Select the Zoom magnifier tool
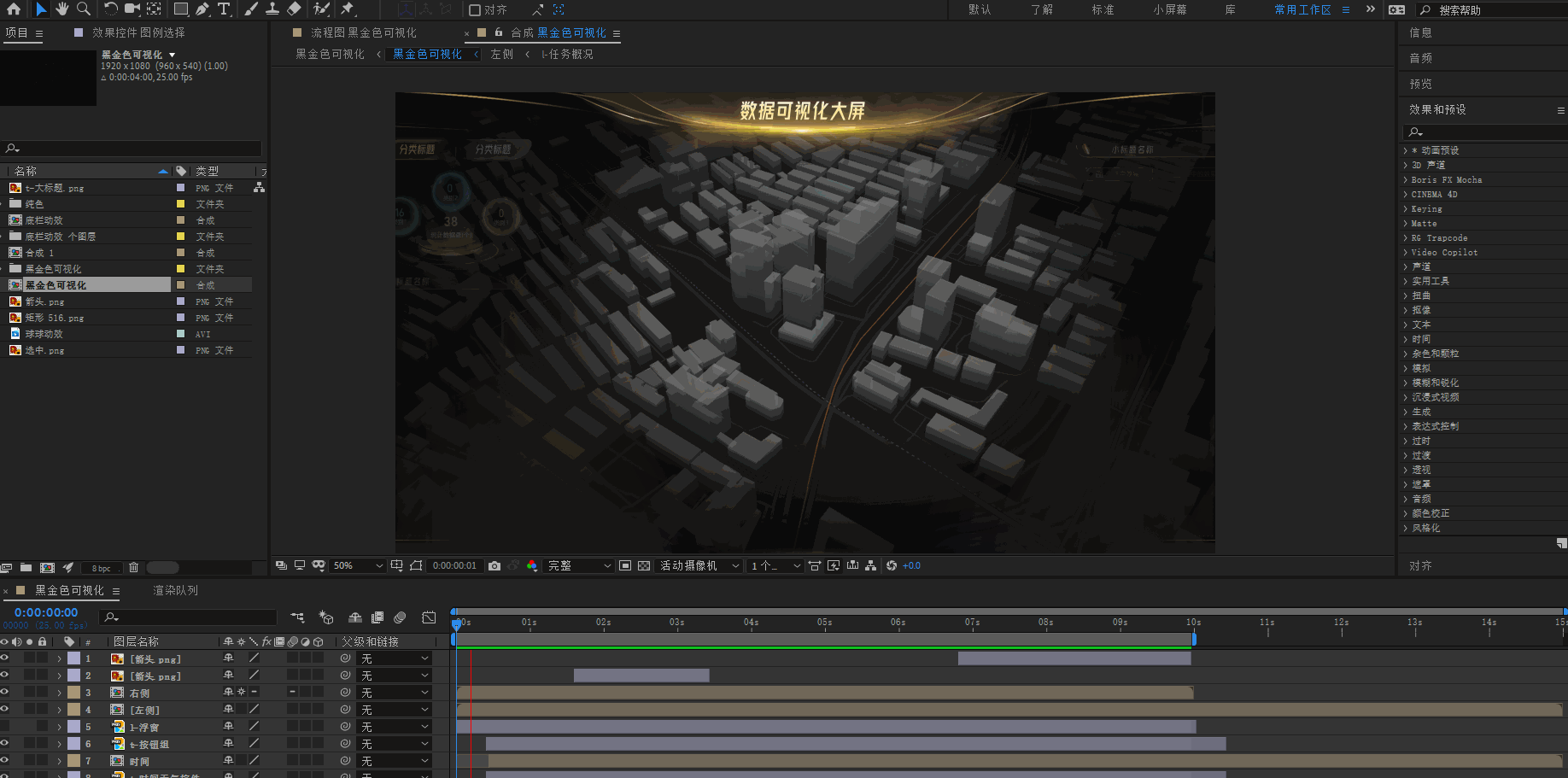 84,9
